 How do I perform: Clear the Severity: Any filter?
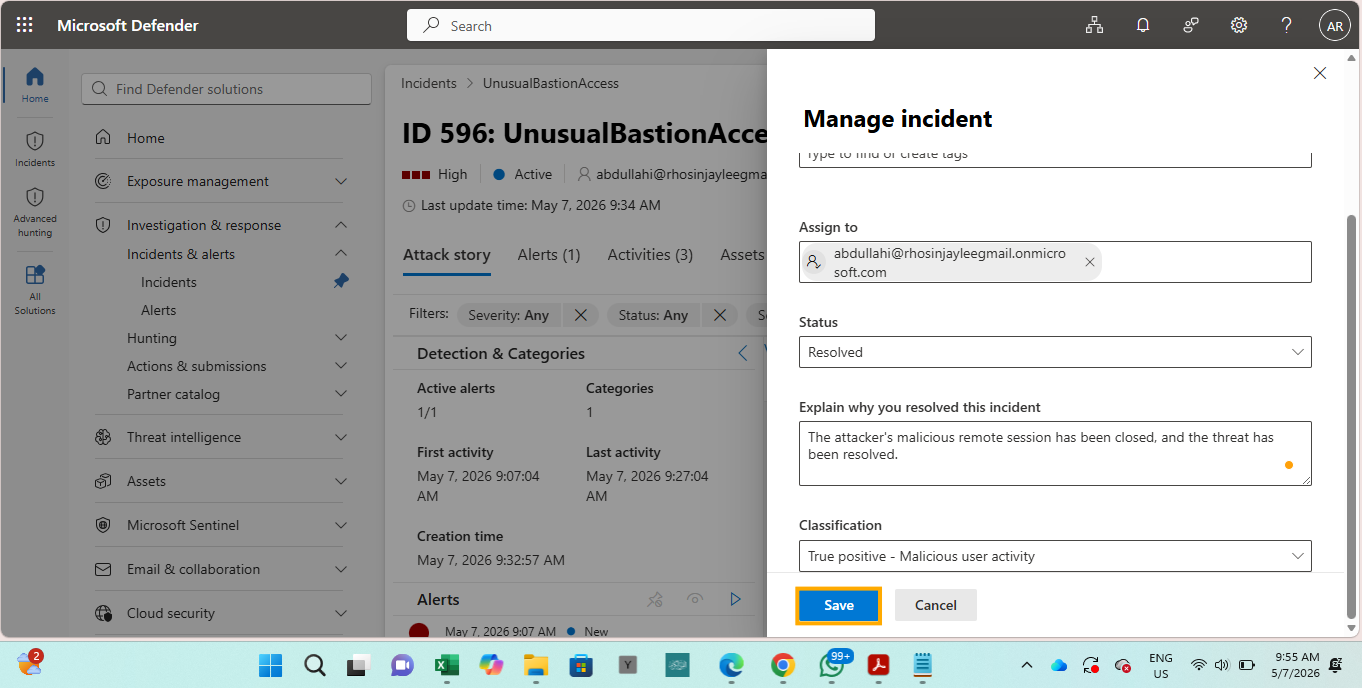tap(581, 315)
